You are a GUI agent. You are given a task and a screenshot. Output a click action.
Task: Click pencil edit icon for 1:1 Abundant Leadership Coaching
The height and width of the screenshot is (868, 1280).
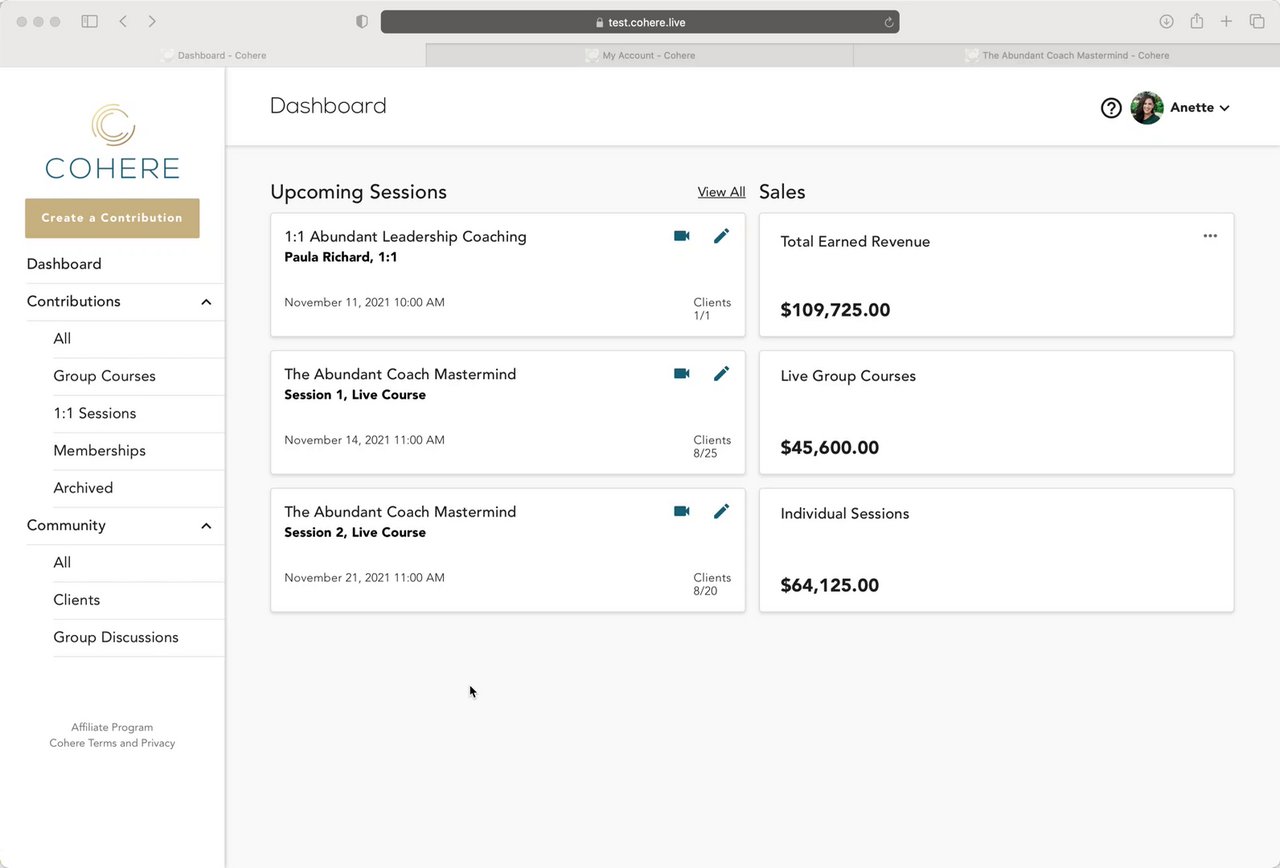[721, 236]
